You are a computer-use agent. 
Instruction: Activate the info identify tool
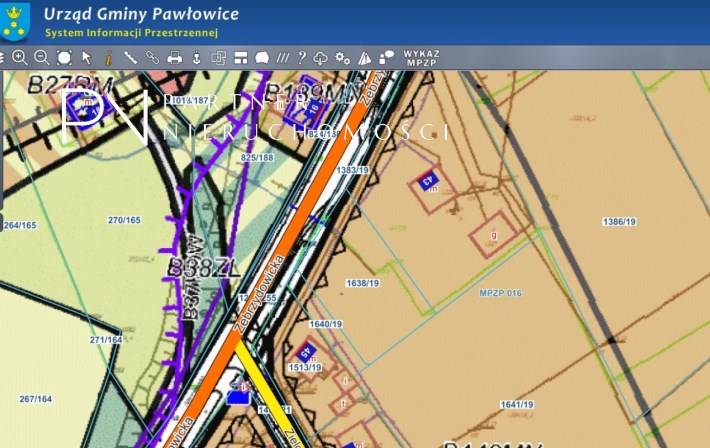point(108,58)
